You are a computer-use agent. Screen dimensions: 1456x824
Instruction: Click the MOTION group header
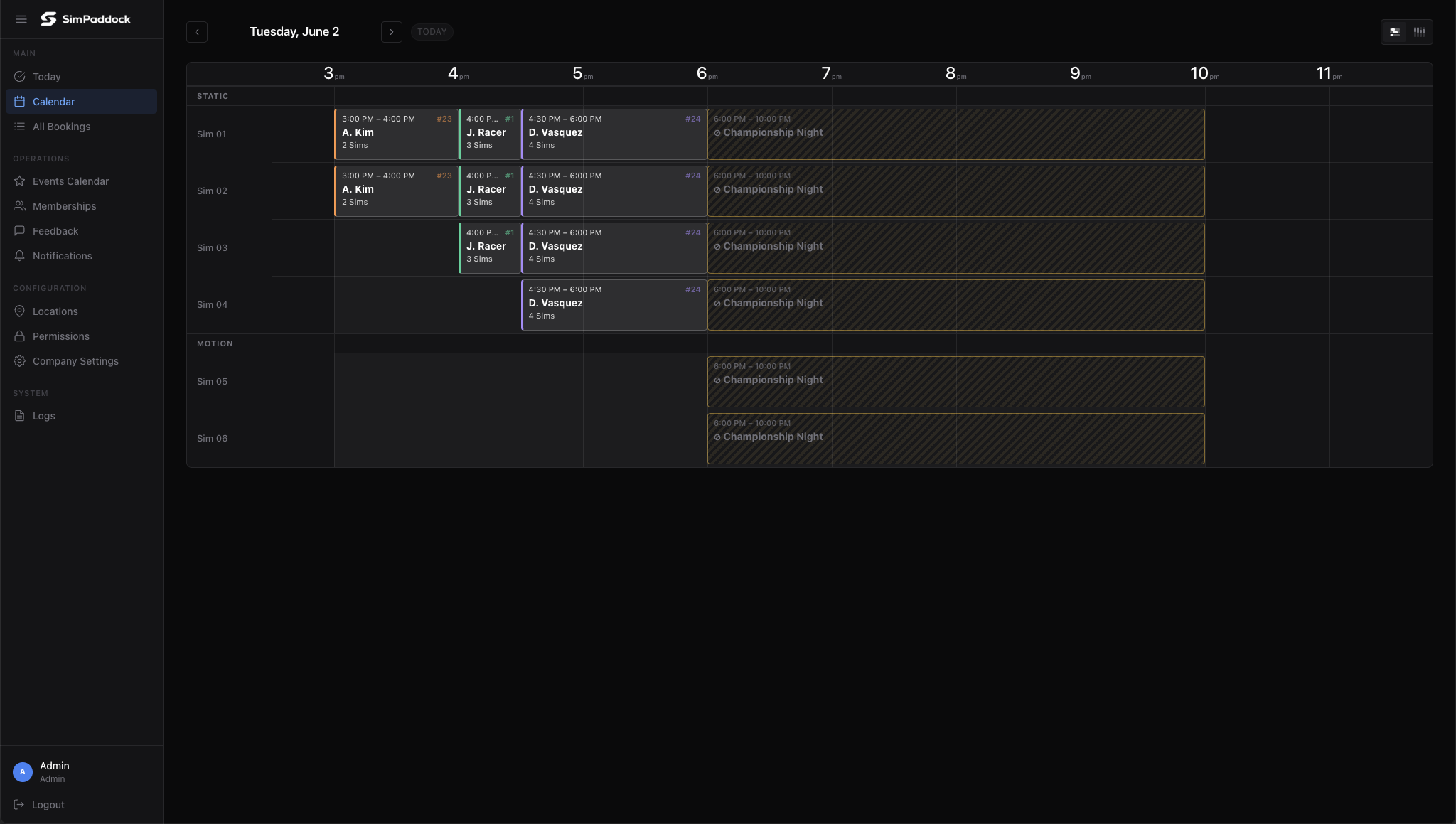click(215, 343)
